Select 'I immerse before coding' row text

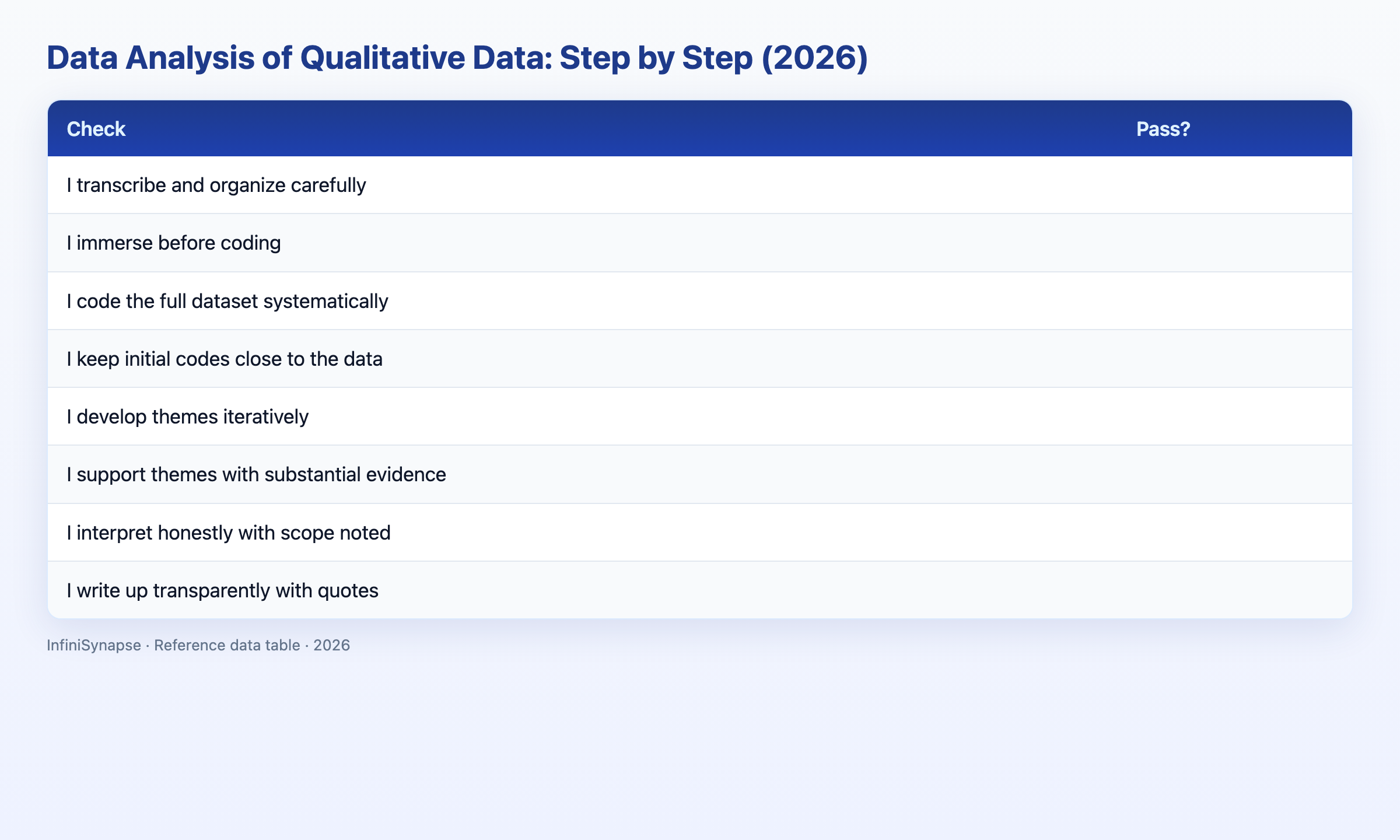pos(174,243)
